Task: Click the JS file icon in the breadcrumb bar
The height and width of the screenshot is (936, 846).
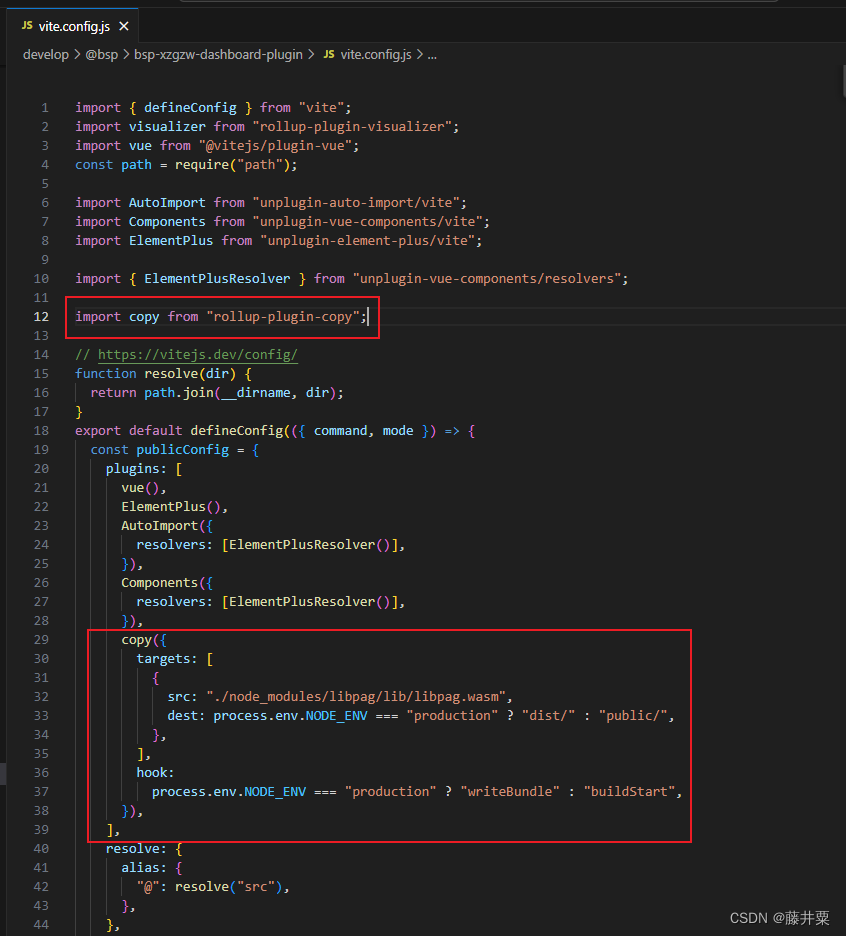Action: [x=329, y=55]
